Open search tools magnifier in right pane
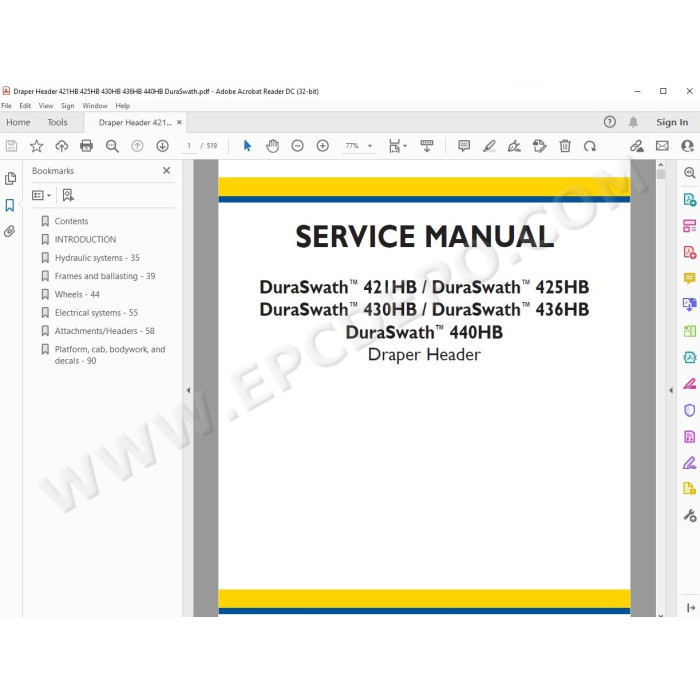The width and height of the screenshot is (700, 700). (690, 173)
